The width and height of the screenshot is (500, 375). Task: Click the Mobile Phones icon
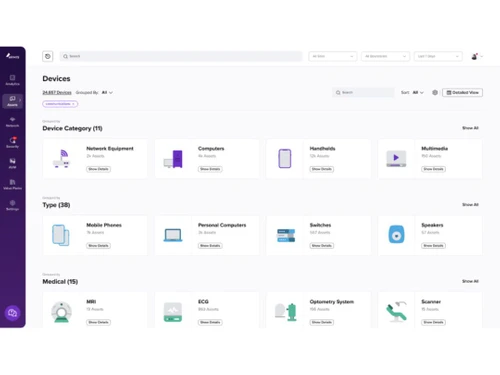pyautogui.click(x=61, y=235)
